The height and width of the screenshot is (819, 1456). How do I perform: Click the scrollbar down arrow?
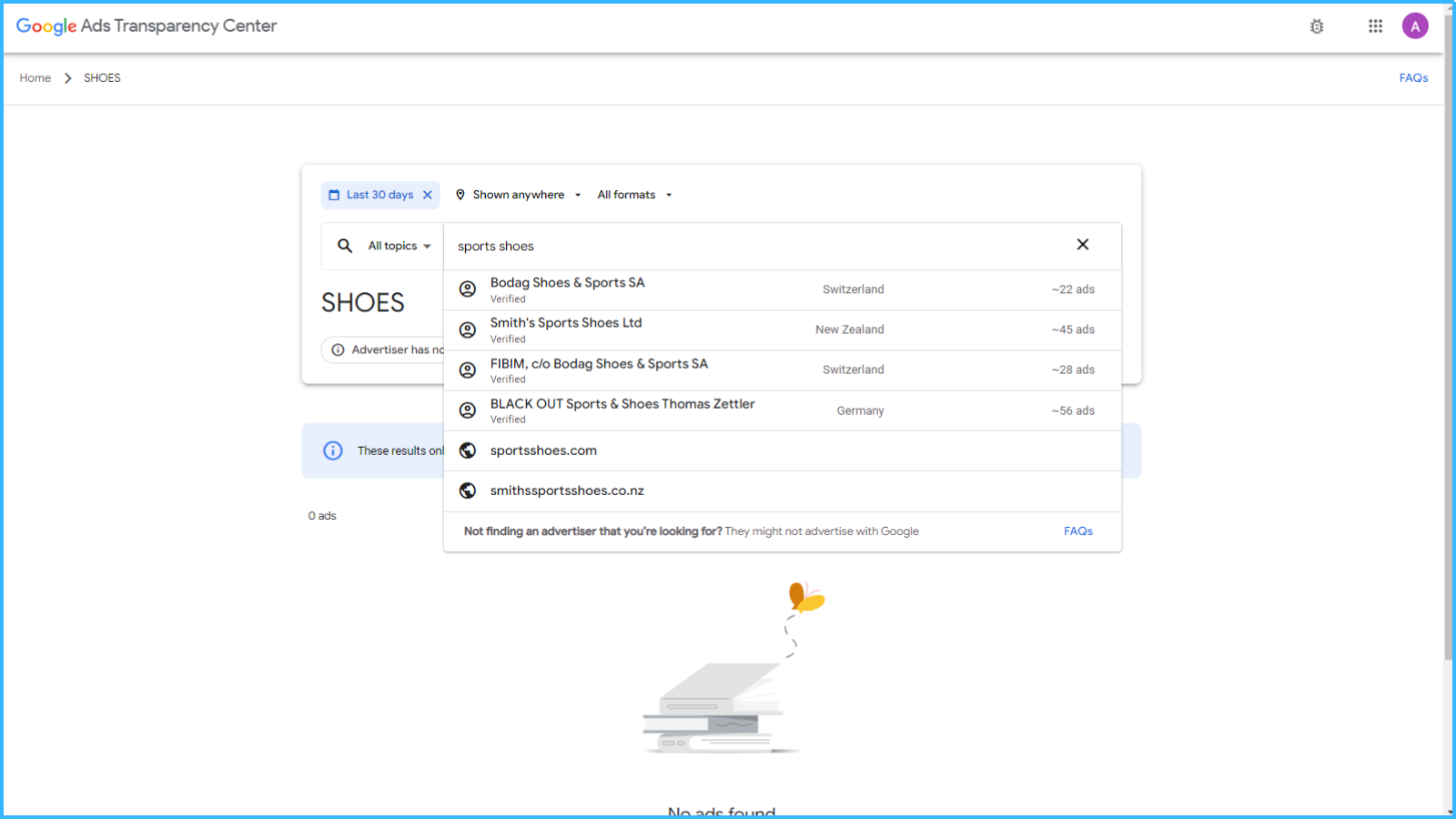coord(1449,811)
